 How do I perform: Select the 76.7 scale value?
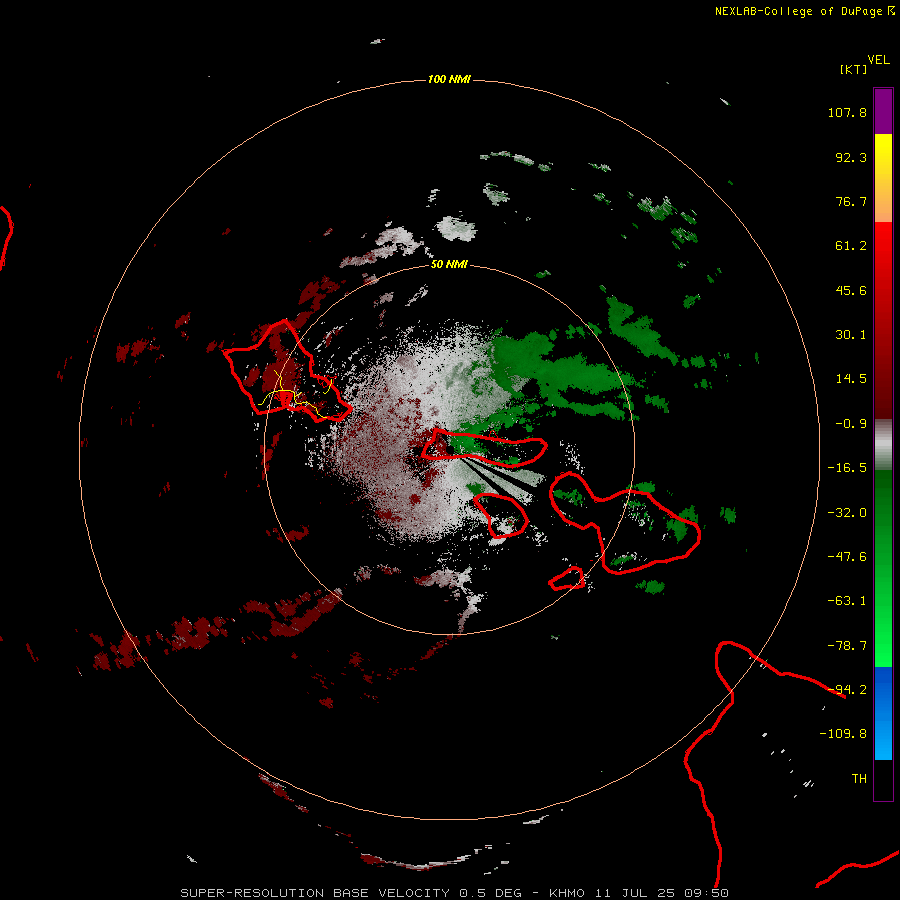[851, 201]
